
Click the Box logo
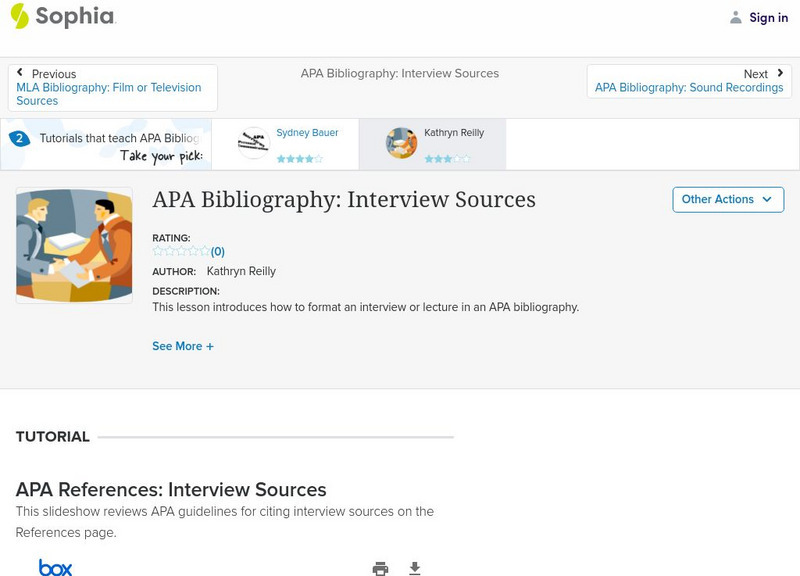[55, 567]
